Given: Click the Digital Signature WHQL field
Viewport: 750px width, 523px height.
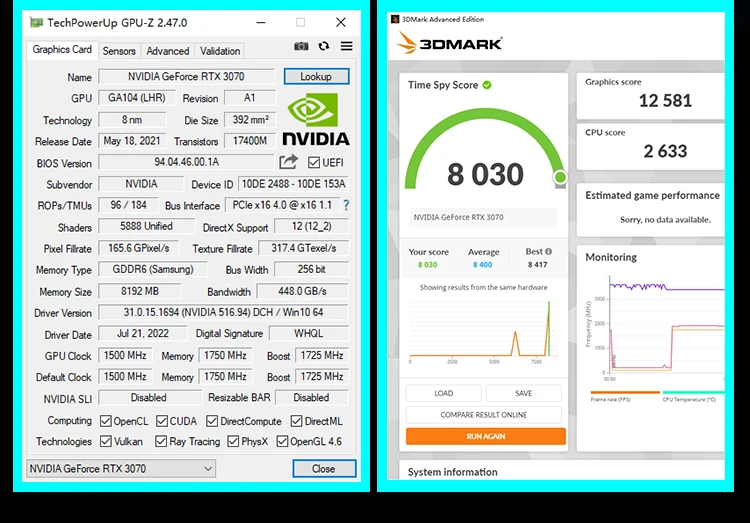Looking at the screenshot, I should 309,334.
